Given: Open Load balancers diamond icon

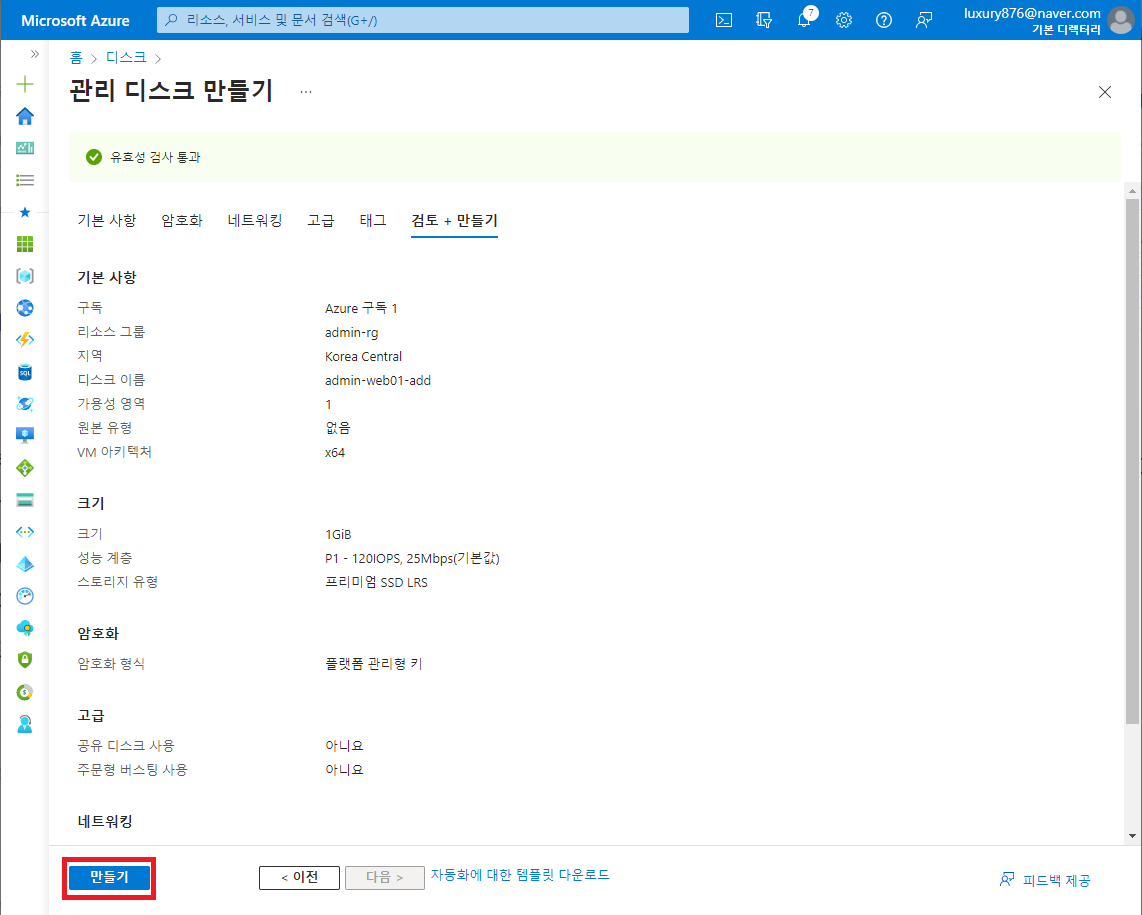Looking at the screenshot, I should pyautogui.click(x=25, y=468).
